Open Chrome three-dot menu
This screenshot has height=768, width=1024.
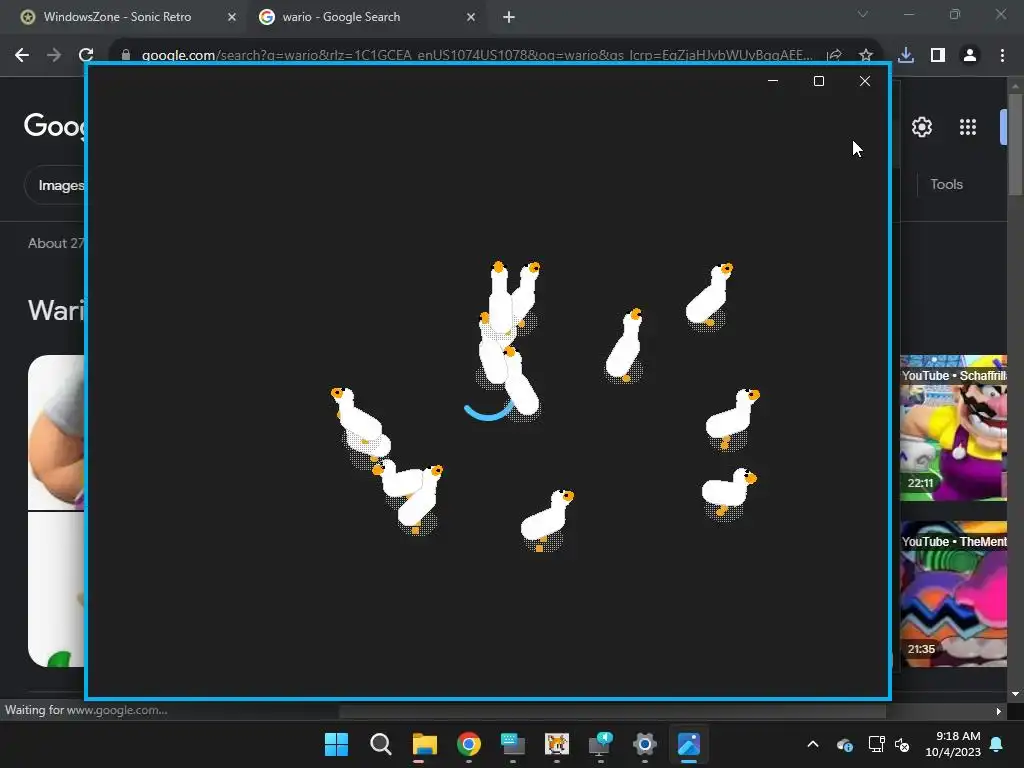(1002, 56)
